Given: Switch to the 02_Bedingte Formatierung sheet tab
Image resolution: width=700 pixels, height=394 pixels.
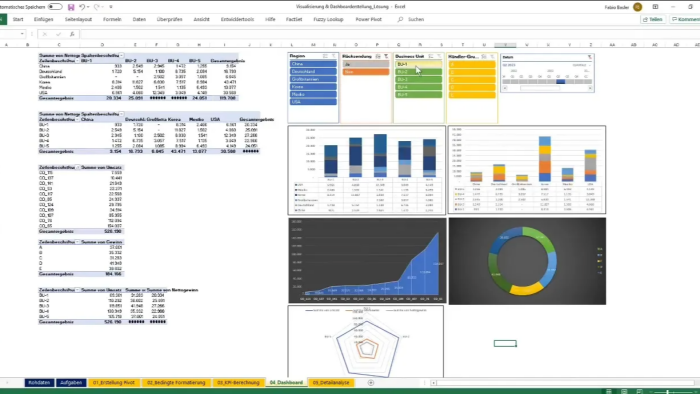Looking at the screenshot, I should pyautogui.click(x=176, y=382).
